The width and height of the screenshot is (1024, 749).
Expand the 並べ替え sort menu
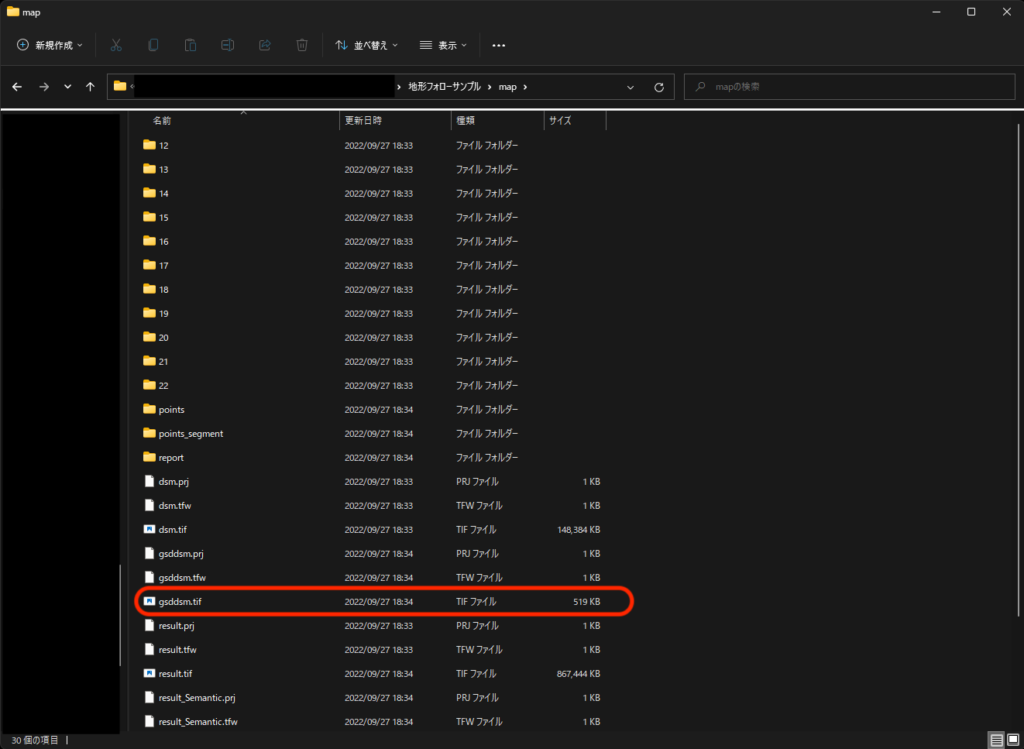tap(366, 45)
